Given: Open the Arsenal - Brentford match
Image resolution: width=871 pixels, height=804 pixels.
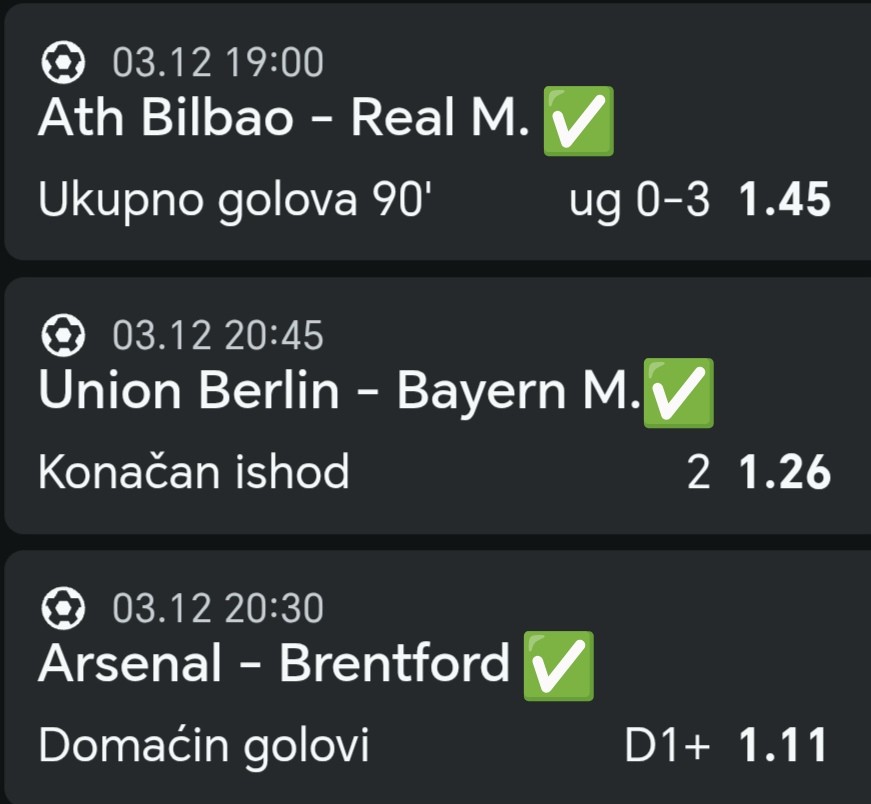Looking at the screenshot, I should (x=273, y=664).
